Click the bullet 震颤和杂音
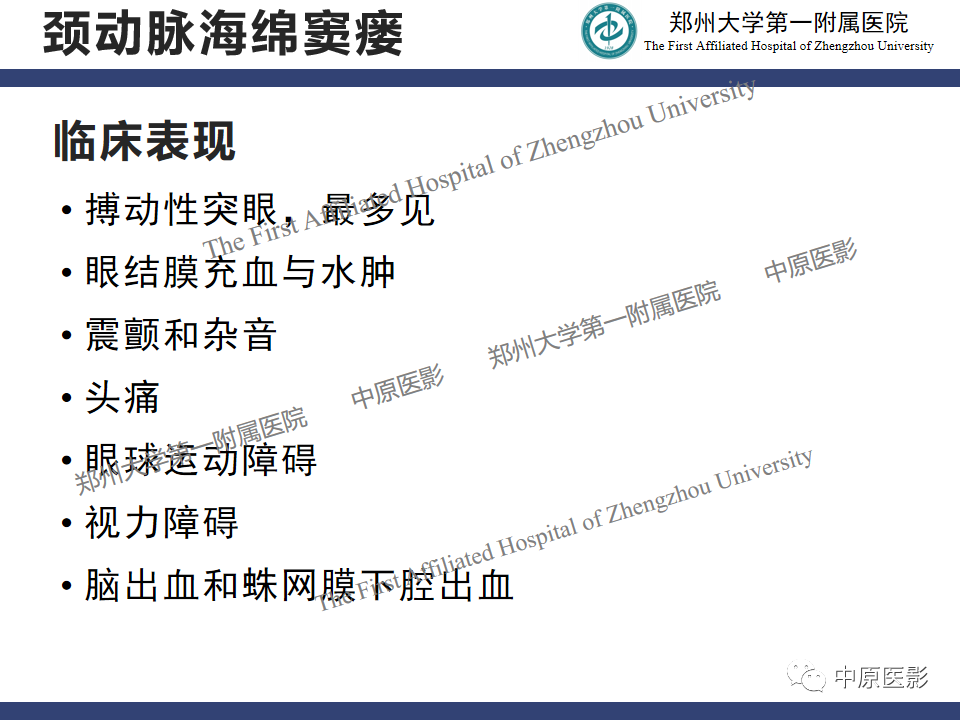This screenshot has width=960, height=720. [x=181, y=335]
